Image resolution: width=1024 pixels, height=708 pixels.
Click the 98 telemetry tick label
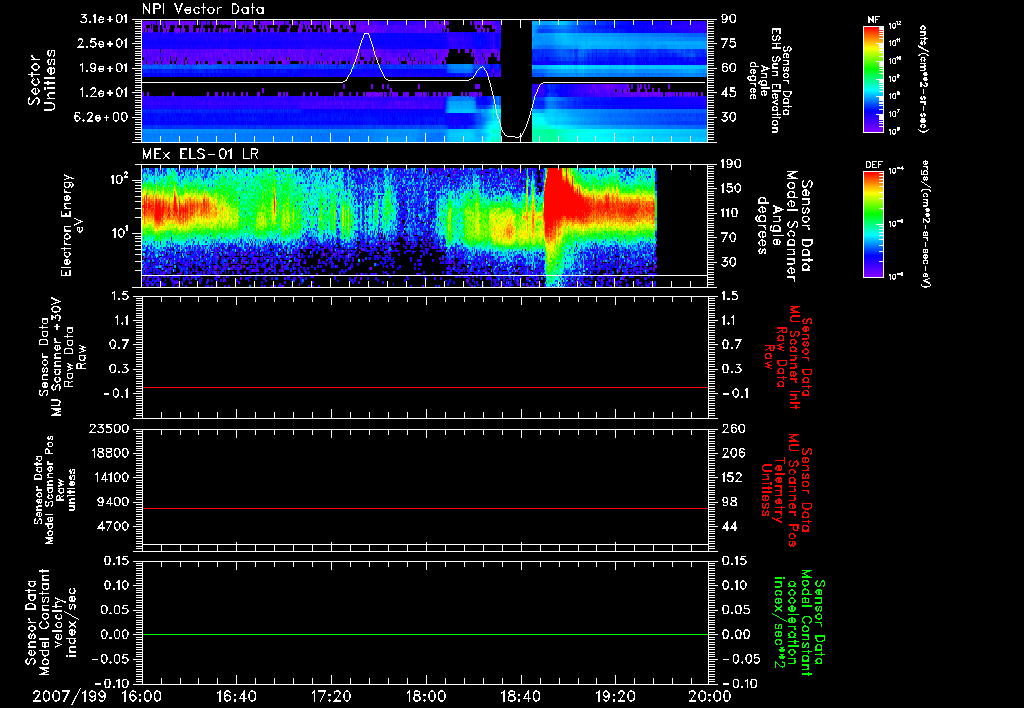pos(728,502)
